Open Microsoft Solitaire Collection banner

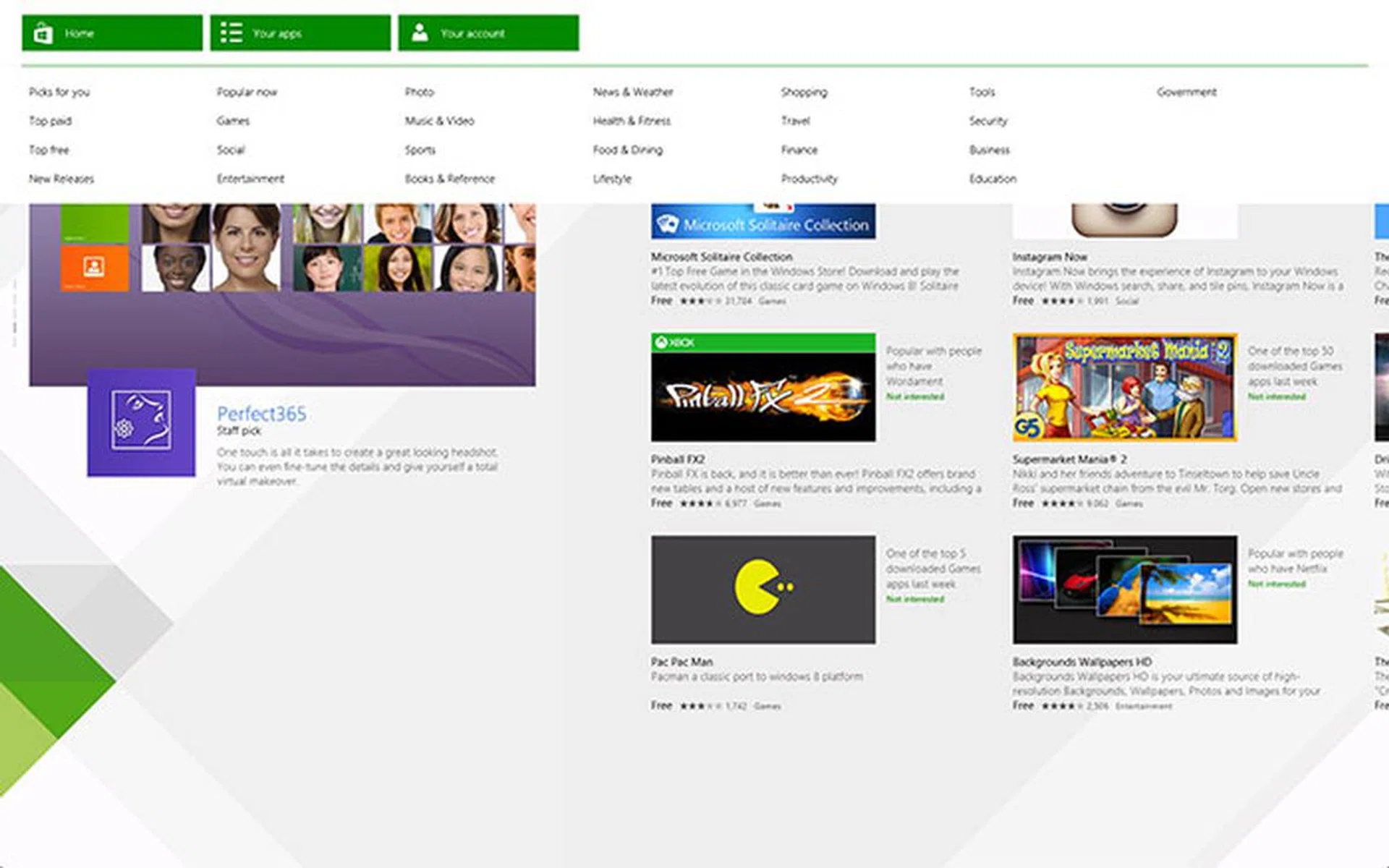click(x=763, y=223)
